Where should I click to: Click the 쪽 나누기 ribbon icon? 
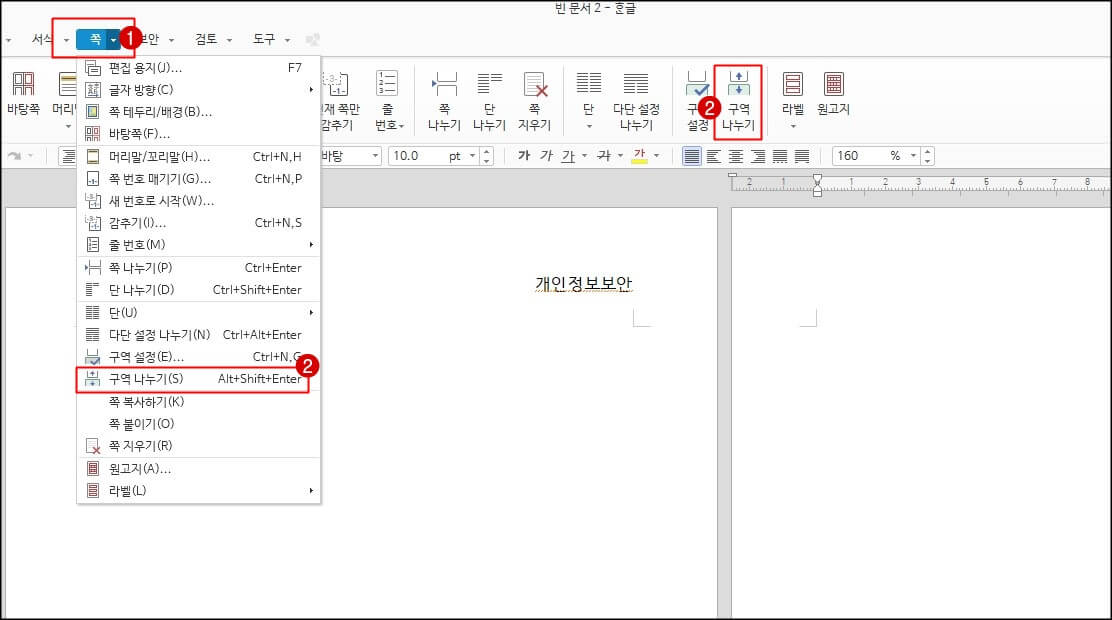tap(445, 100)
